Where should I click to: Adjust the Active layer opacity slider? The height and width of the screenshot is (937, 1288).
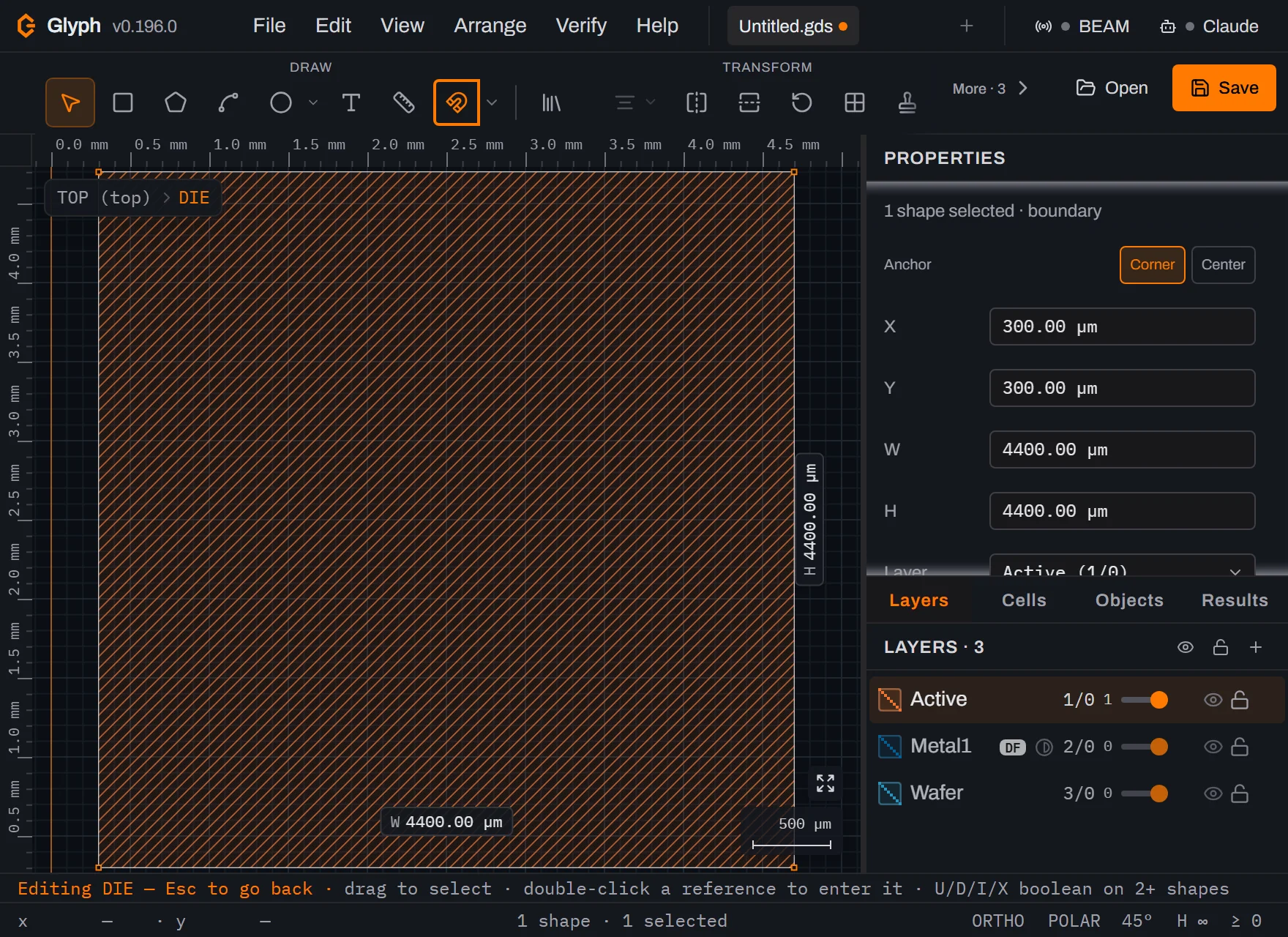coord(1145,700)
